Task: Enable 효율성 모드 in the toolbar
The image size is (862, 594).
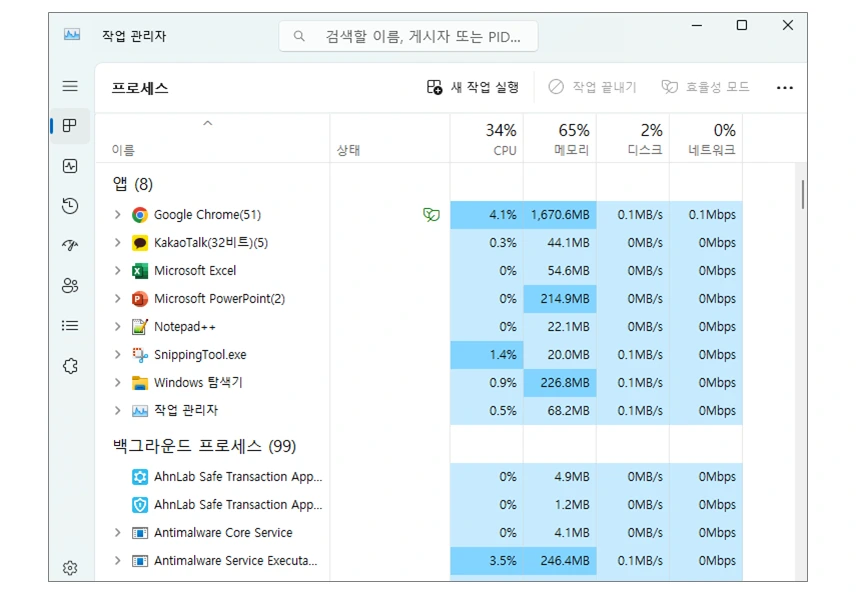Action: (x=703, y=87)
